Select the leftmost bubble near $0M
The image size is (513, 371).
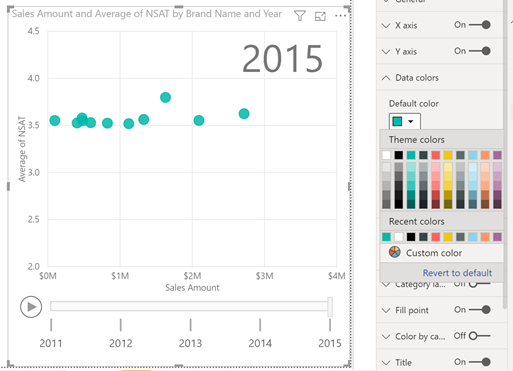55,120
